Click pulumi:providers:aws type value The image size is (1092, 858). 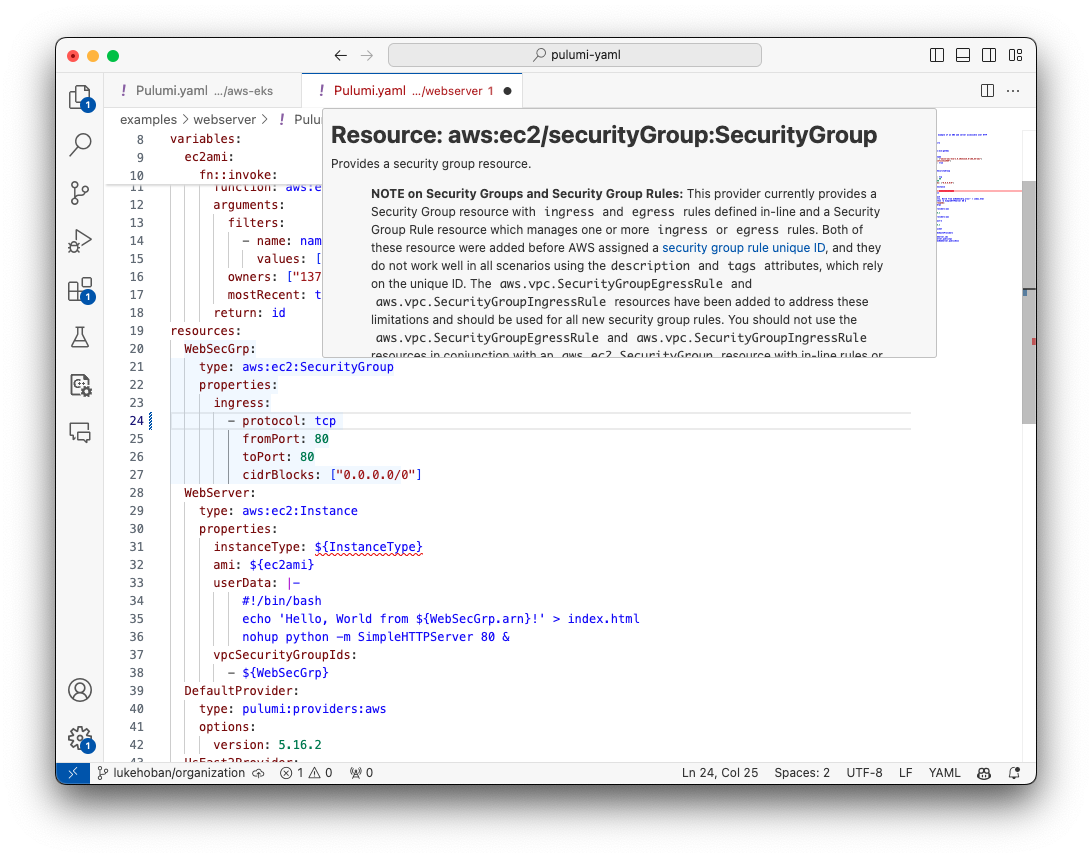click(313, 709)
